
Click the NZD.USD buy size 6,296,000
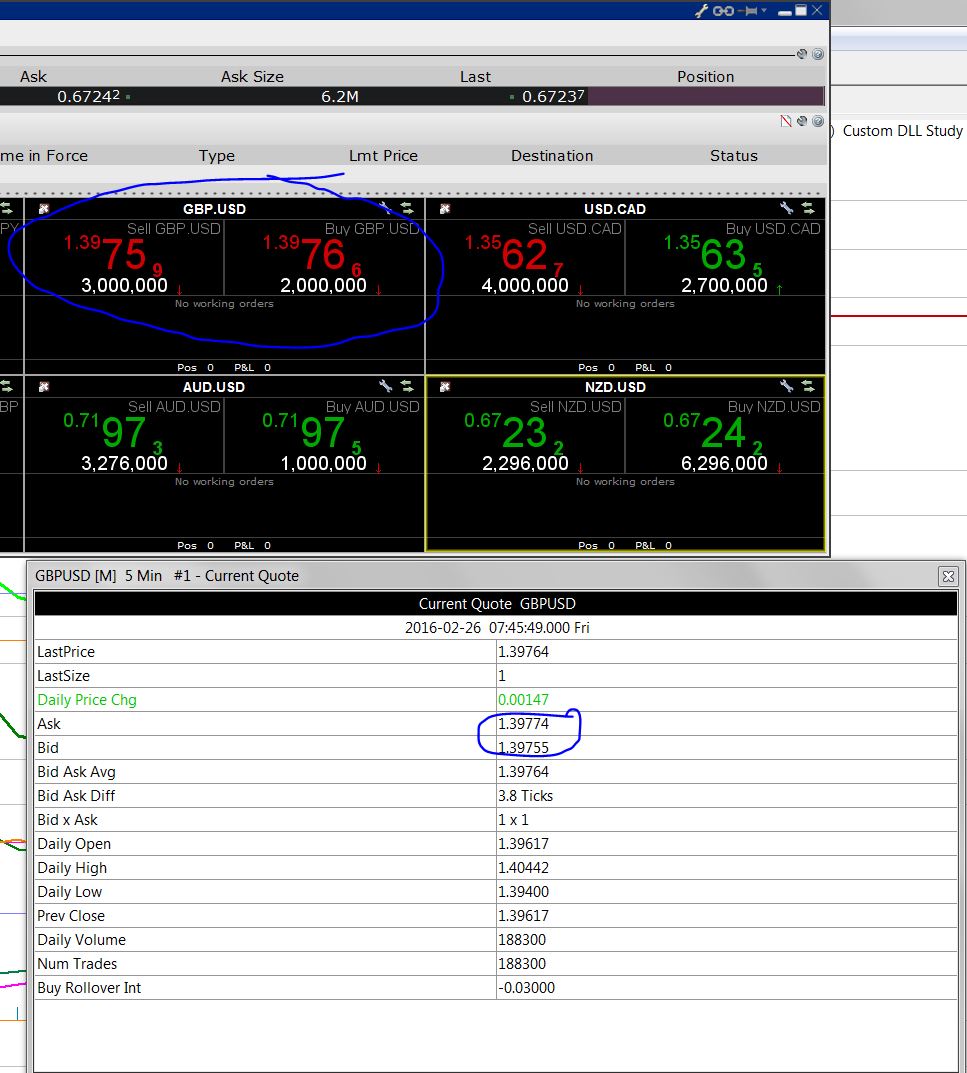tap(724, 463)
